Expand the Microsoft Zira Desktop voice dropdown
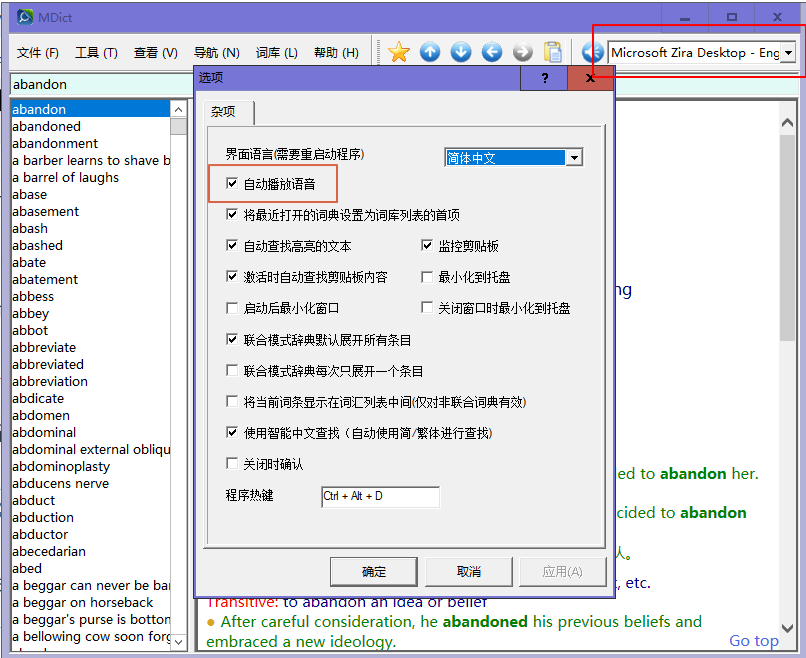Viewport: 806px width, 658px height. [x=789, y=53]
